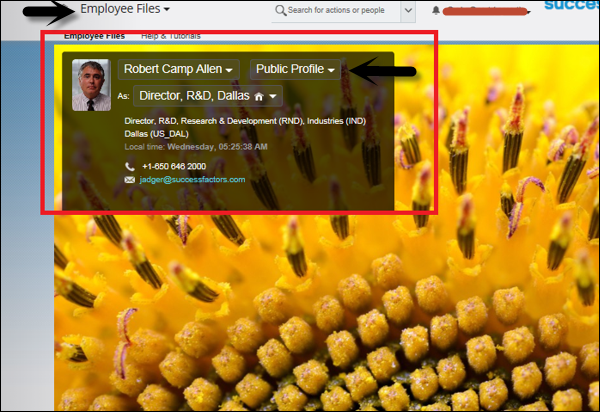Open notifications bell icon
Image resolution: width=600 pixels, height=412 pixels.
pos(436,11)
